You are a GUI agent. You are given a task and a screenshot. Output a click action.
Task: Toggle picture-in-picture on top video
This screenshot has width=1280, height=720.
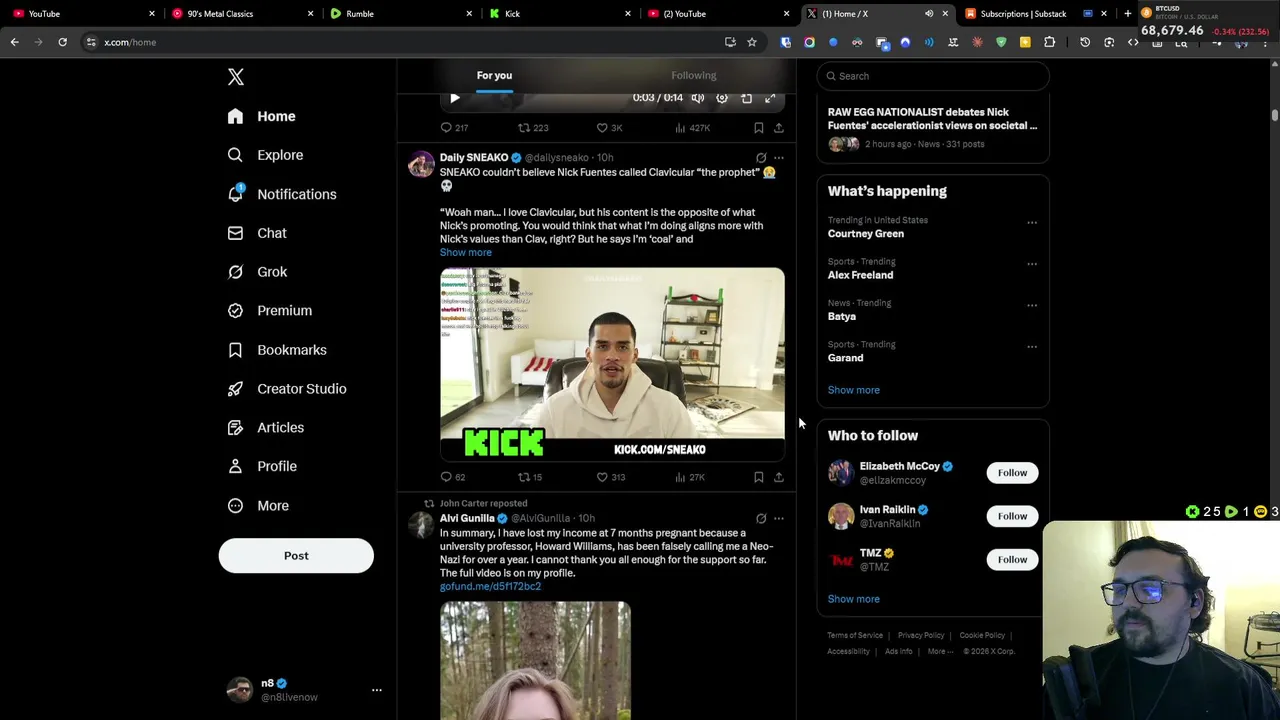click(x=746, y=98)
